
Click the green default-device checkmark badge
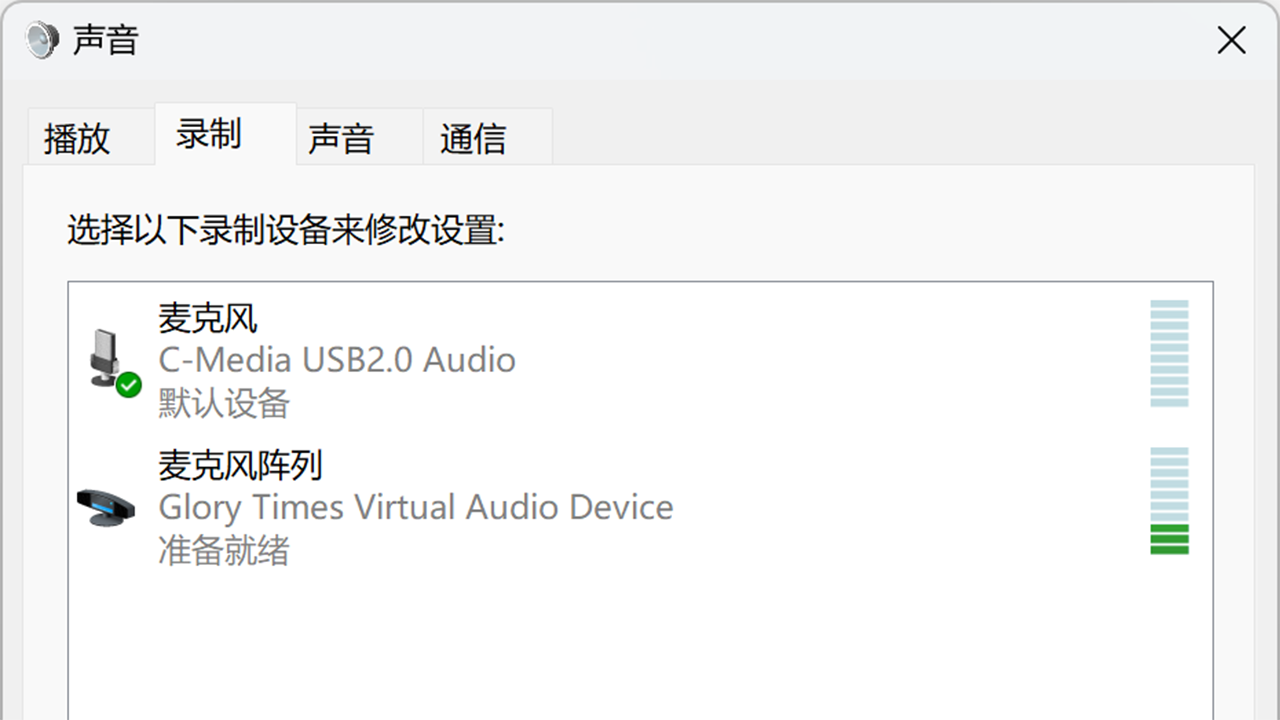[128, 385]
